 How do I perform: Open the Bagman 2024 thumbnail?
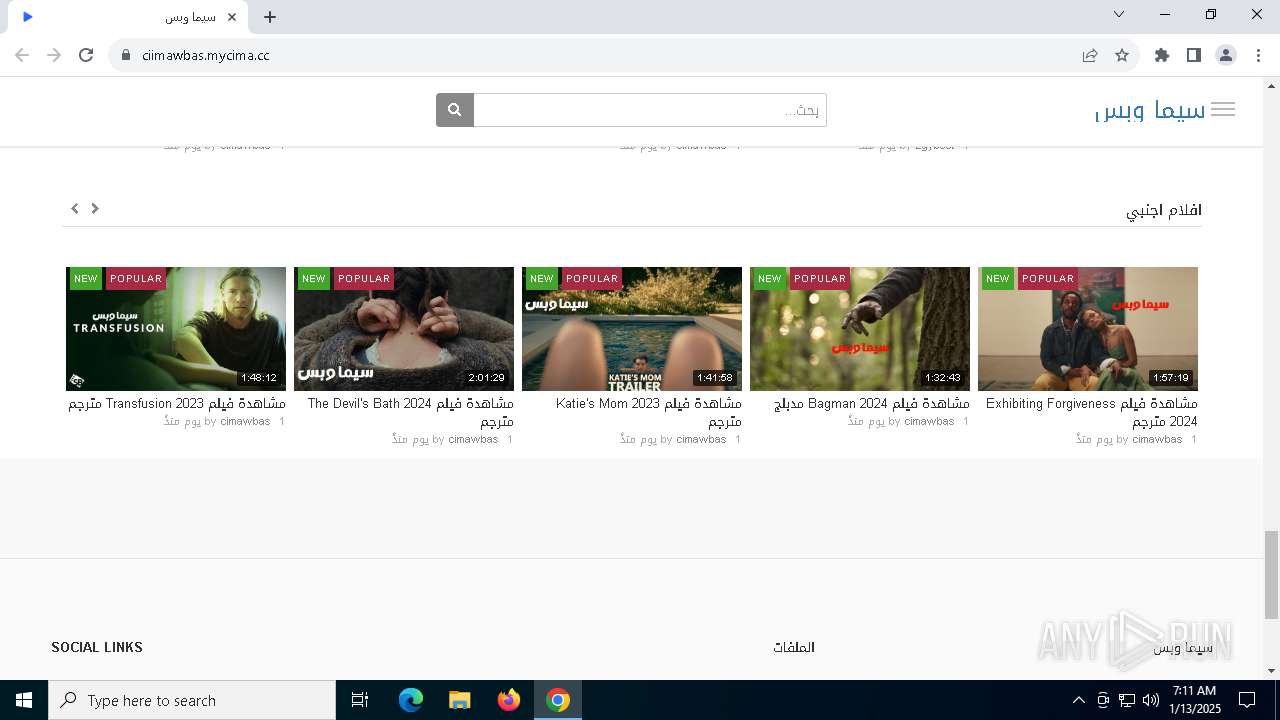860,329
